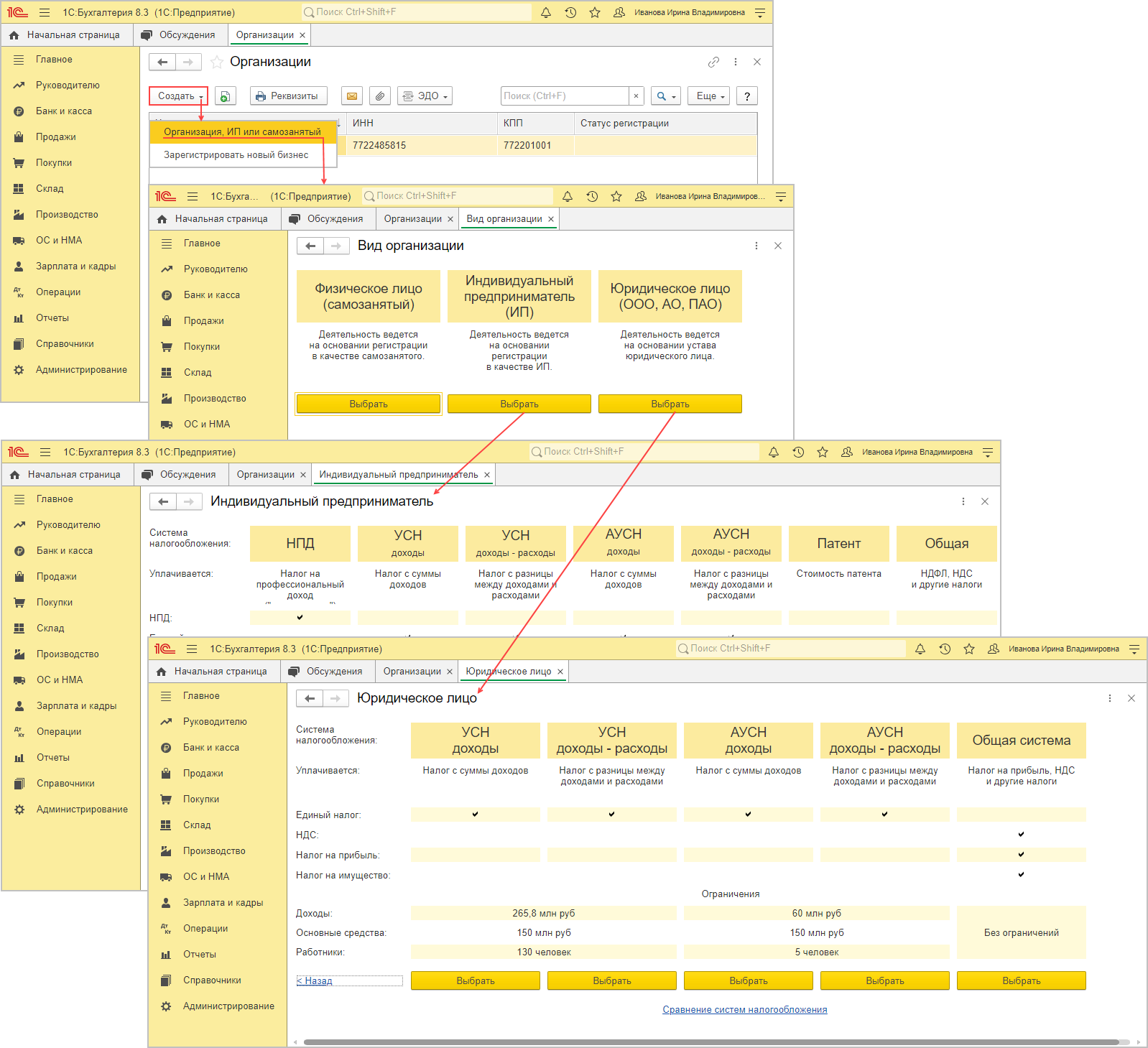Choose Организация, ИП или самозанятый menu item
This screenshot has height=1048, width=1148.
(242, 131)
